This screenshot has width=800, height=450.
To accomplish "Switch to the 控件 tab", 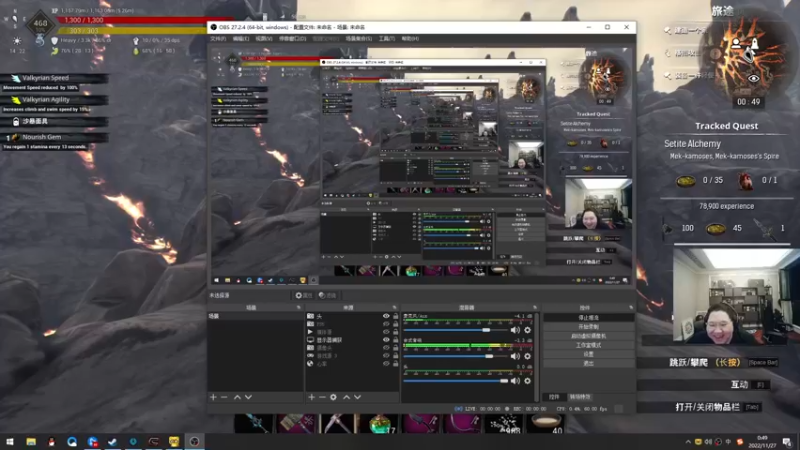I will pyautogui.click(x=554, y=397).
